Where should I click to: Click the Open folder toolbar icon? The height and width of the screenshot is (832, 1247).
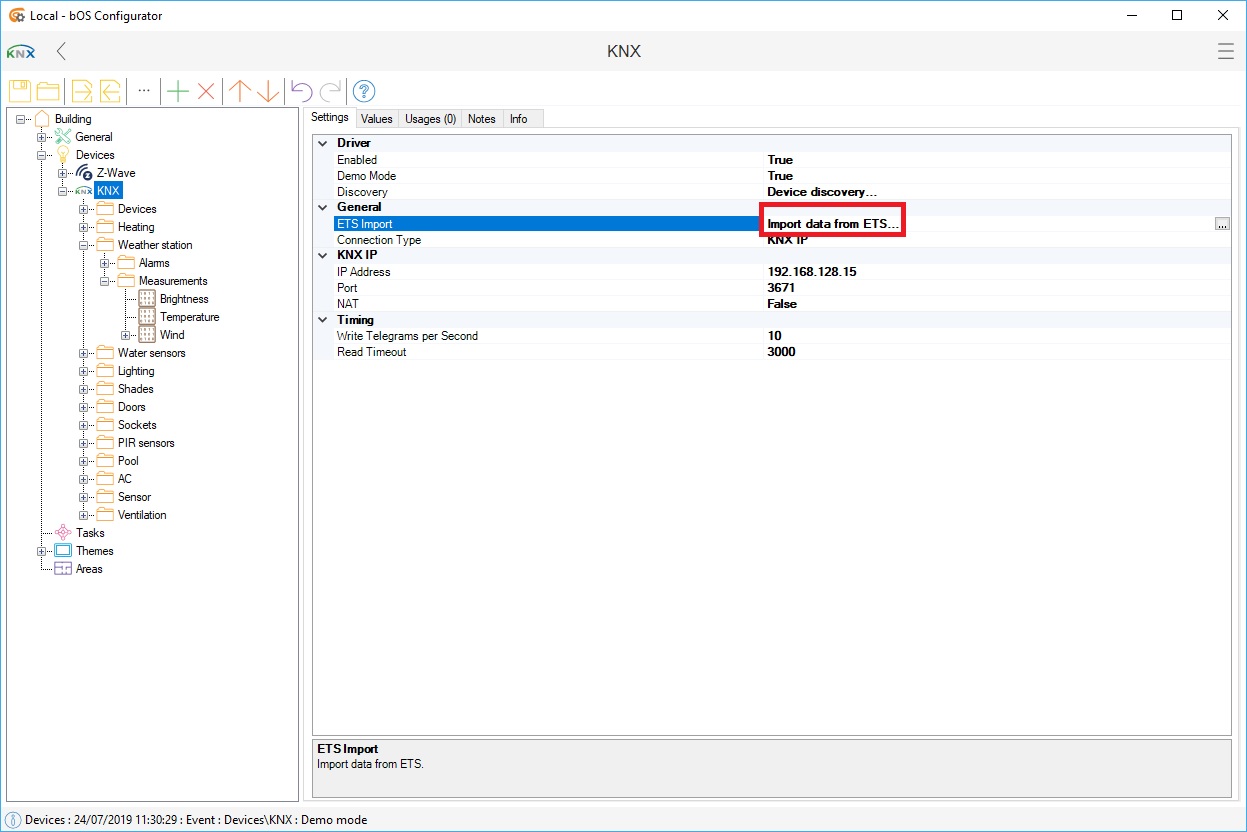[x=47, y=91]
